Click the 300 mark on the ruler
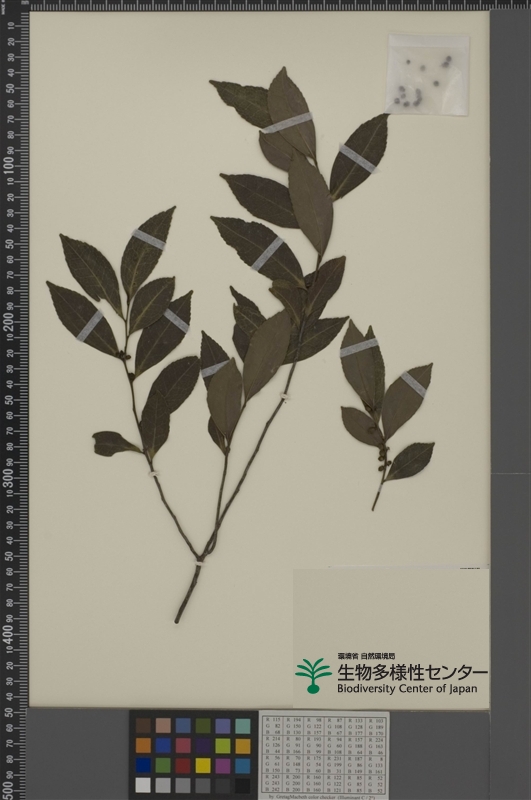531x800 pixels. (x=9, y=478)
